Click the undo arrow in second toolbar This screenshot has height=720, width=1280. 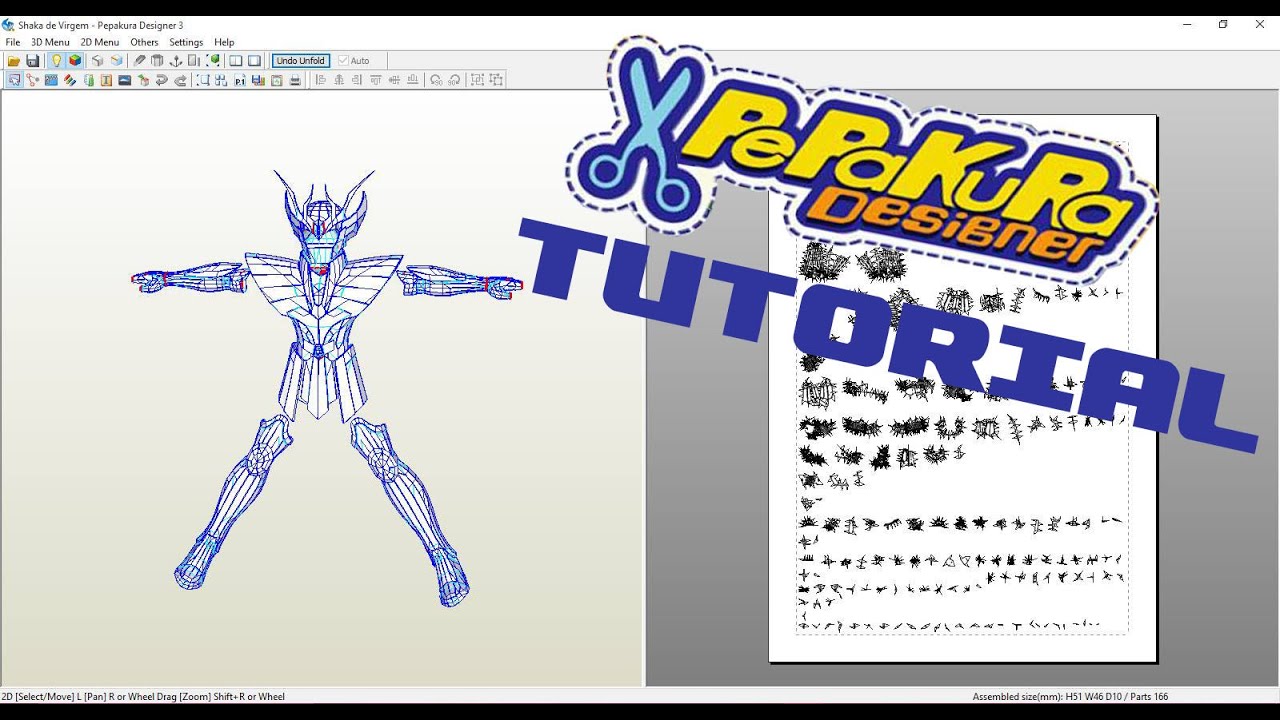tap(162, 80)
